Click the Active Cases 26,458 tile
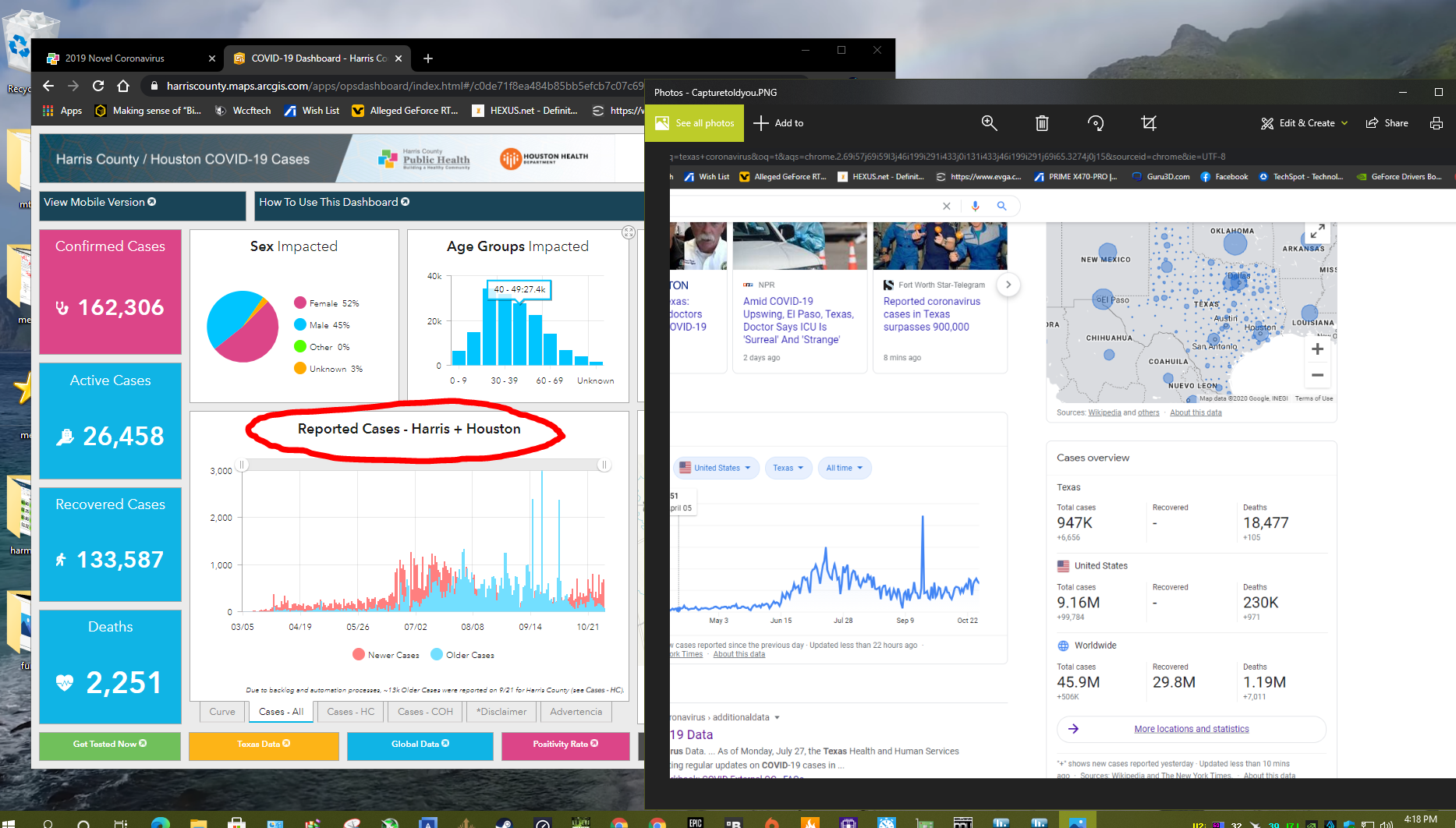 [110, 420]
